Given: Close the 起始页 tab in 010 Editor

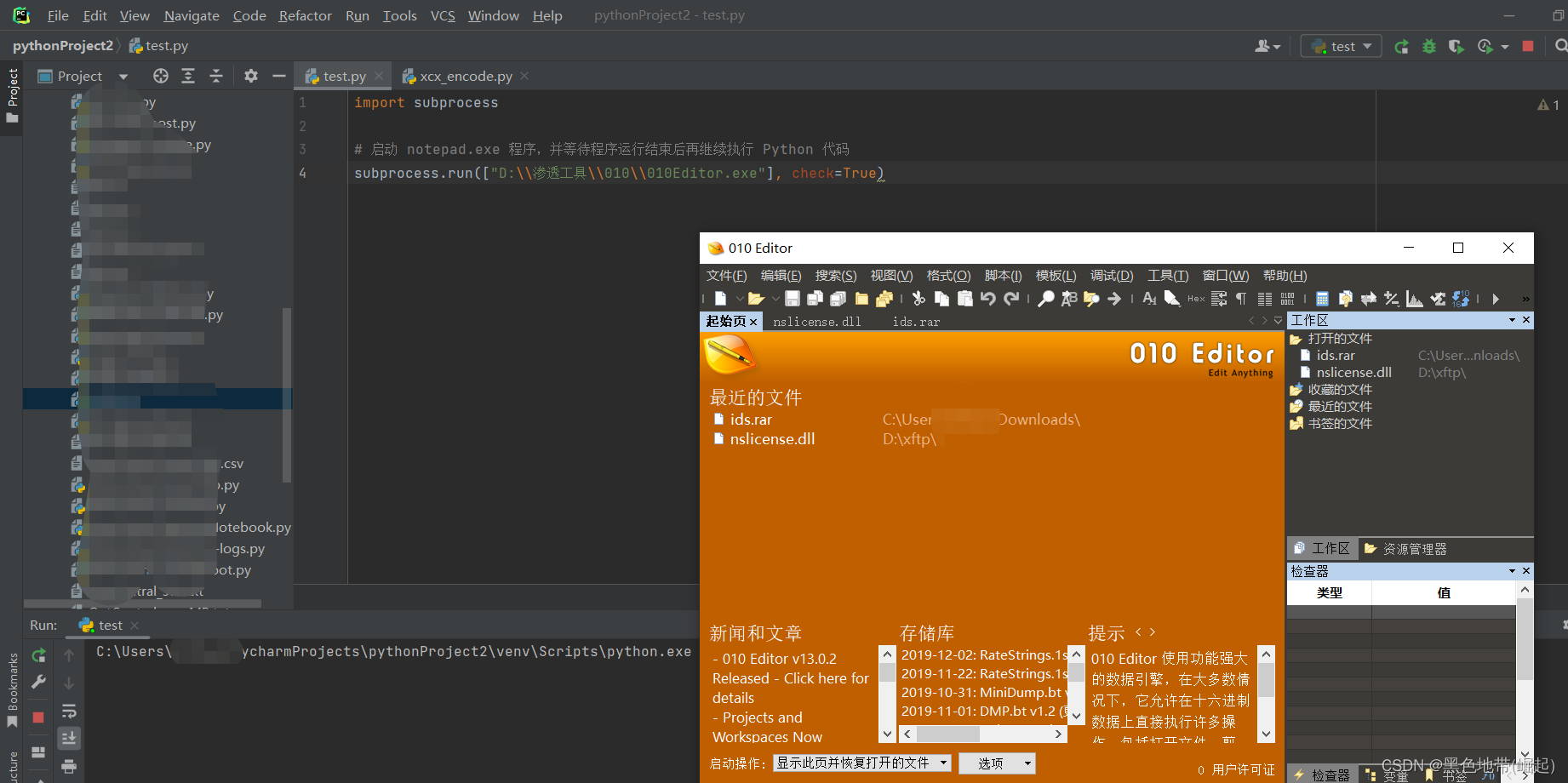Looking at the screenshot, I should pos(753,322).
